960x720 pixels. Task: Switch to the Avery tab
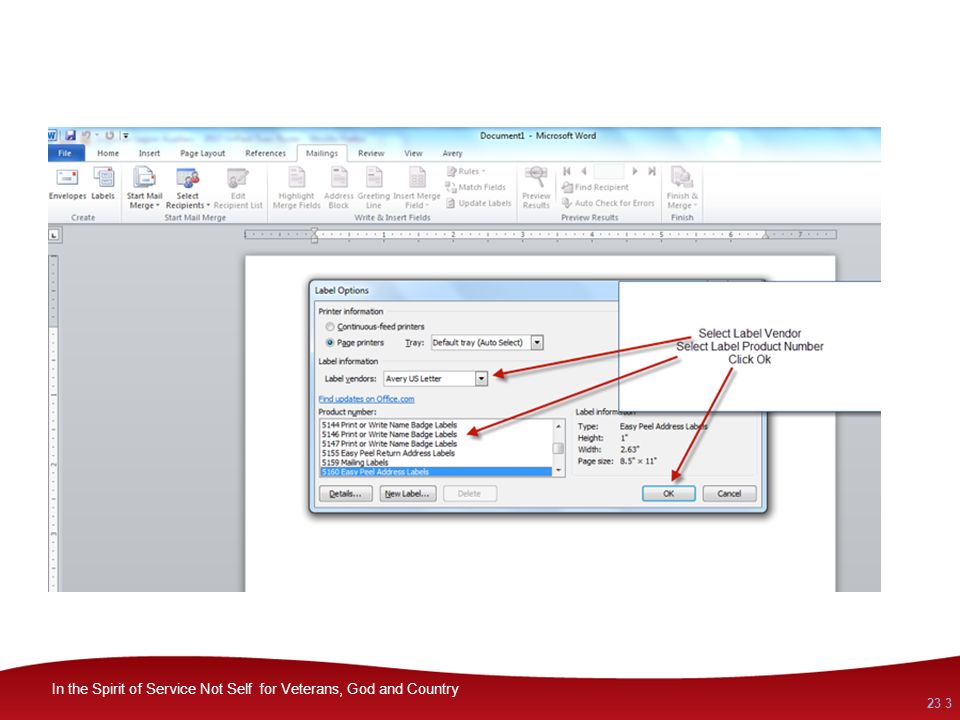(x=452, y=153)
